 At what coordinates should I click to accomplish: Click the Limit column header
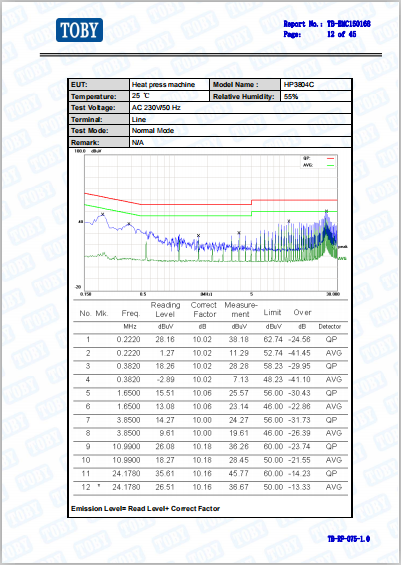272,312
